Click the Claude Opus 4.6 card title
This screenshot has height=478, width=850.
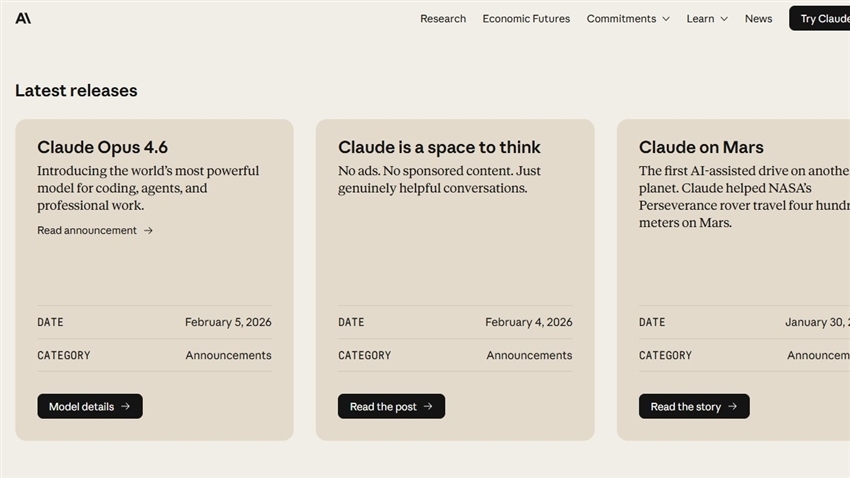pos(103,148)
